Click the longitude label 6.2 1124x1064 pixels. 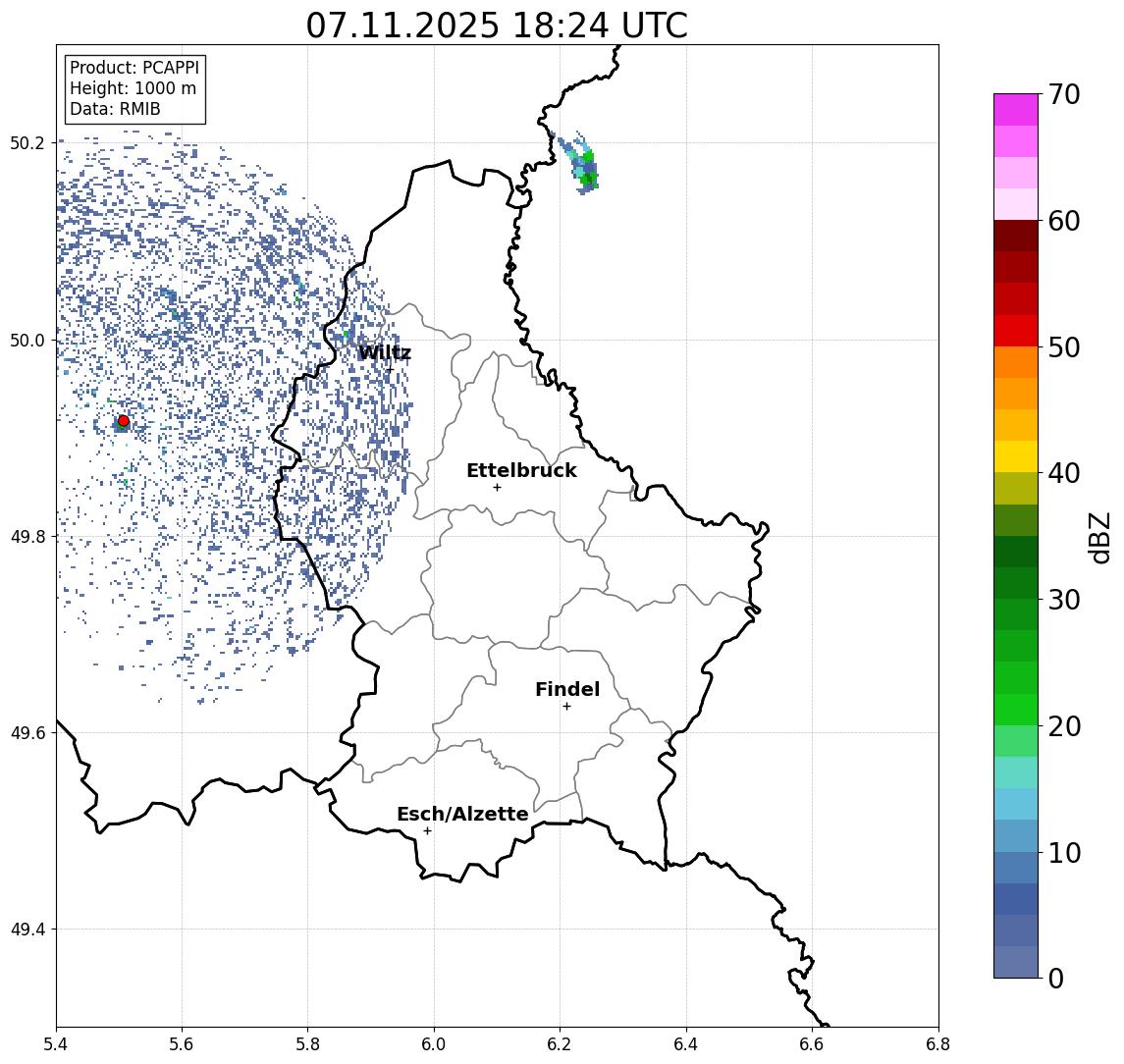(560, 1044)
